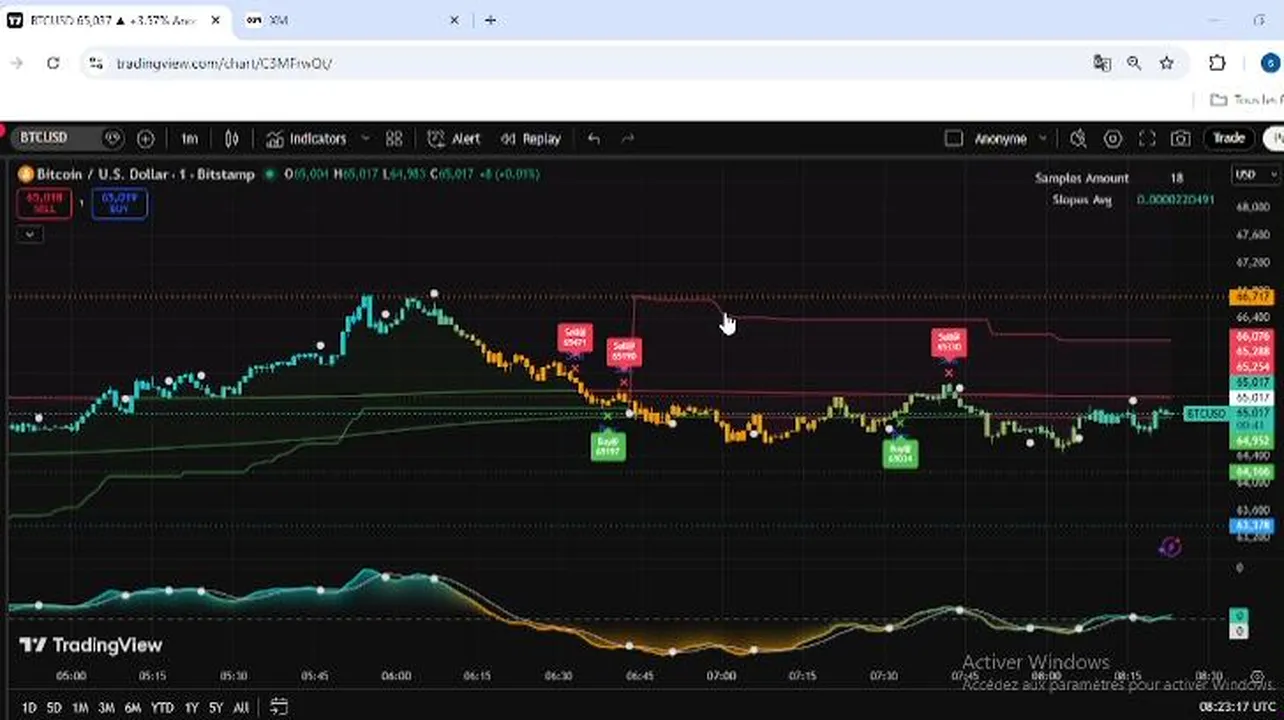Undo the last chart action
Screen dimensions: 1284x720
(x=594, y=139)
